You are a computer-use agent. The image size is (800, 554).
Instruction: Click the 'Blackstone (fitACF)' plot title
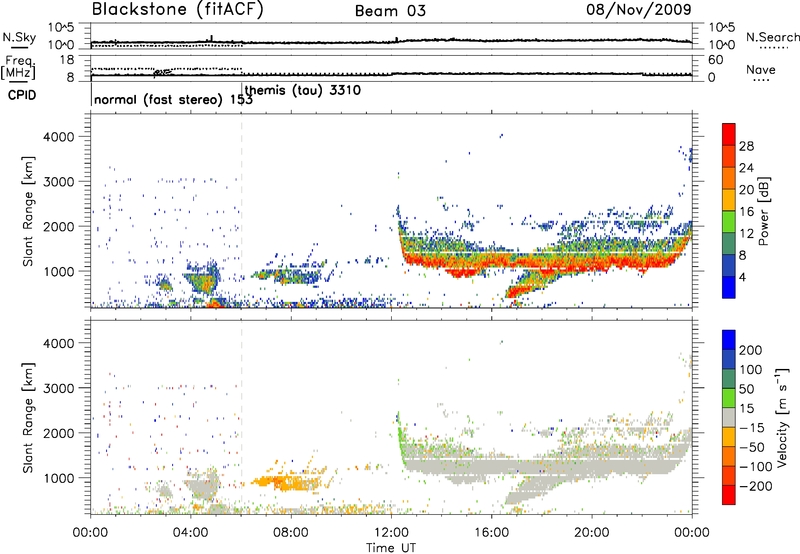178,10
